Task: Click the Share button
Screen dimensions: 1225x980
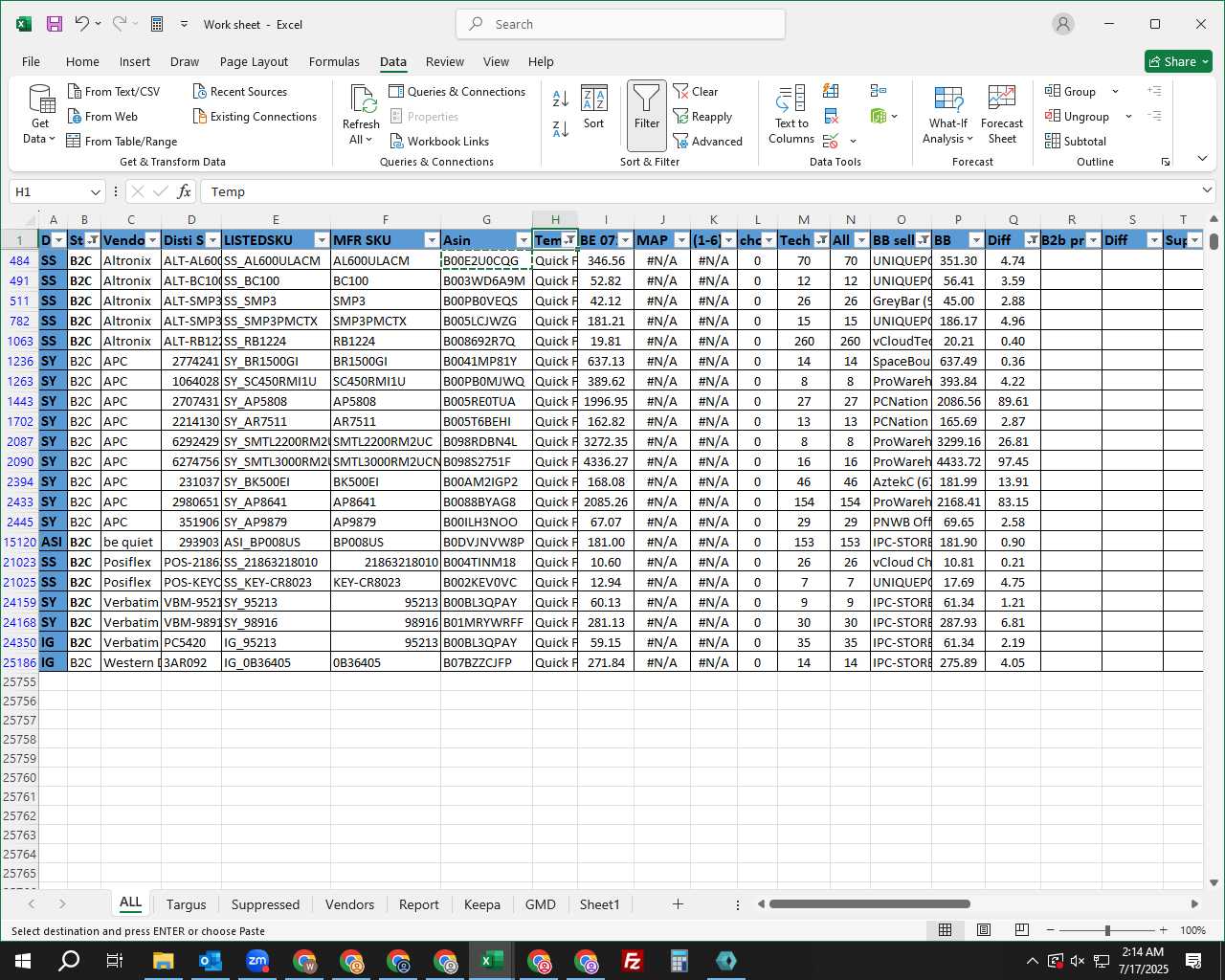Action: [x=1178, y=61]
